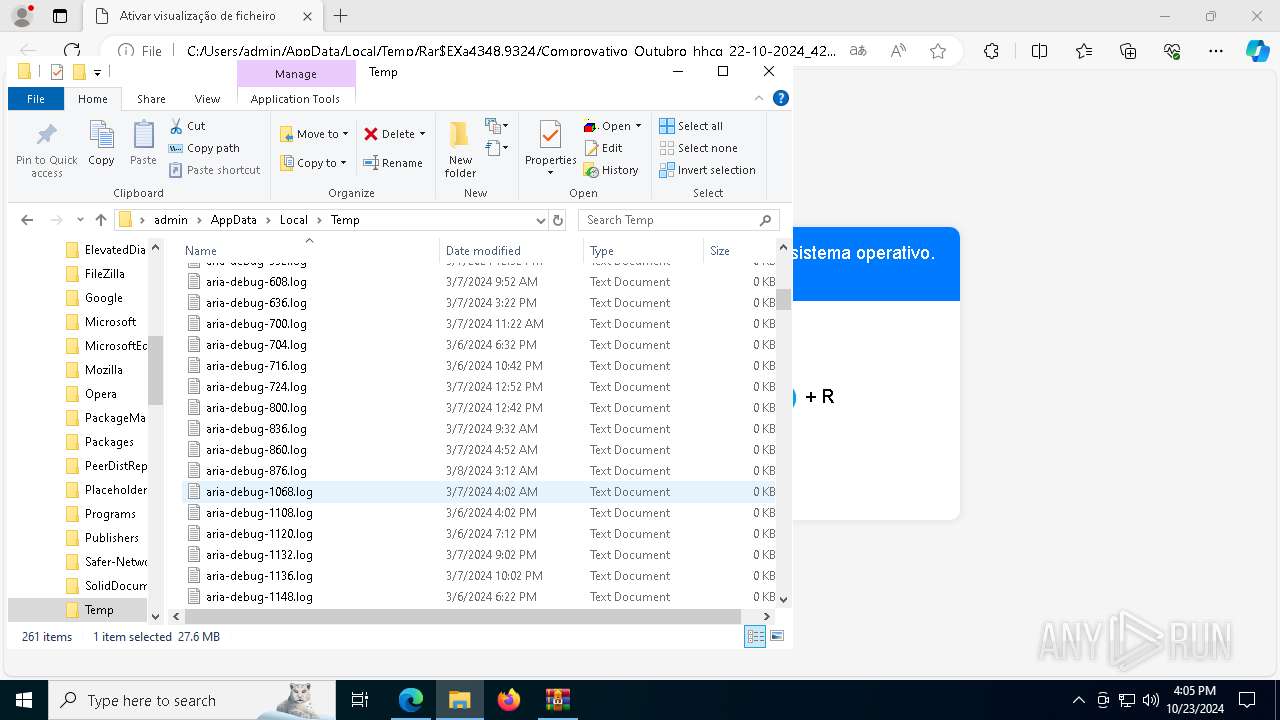Sort by Date modified column
1280x720 pixels.
(510, 251)
